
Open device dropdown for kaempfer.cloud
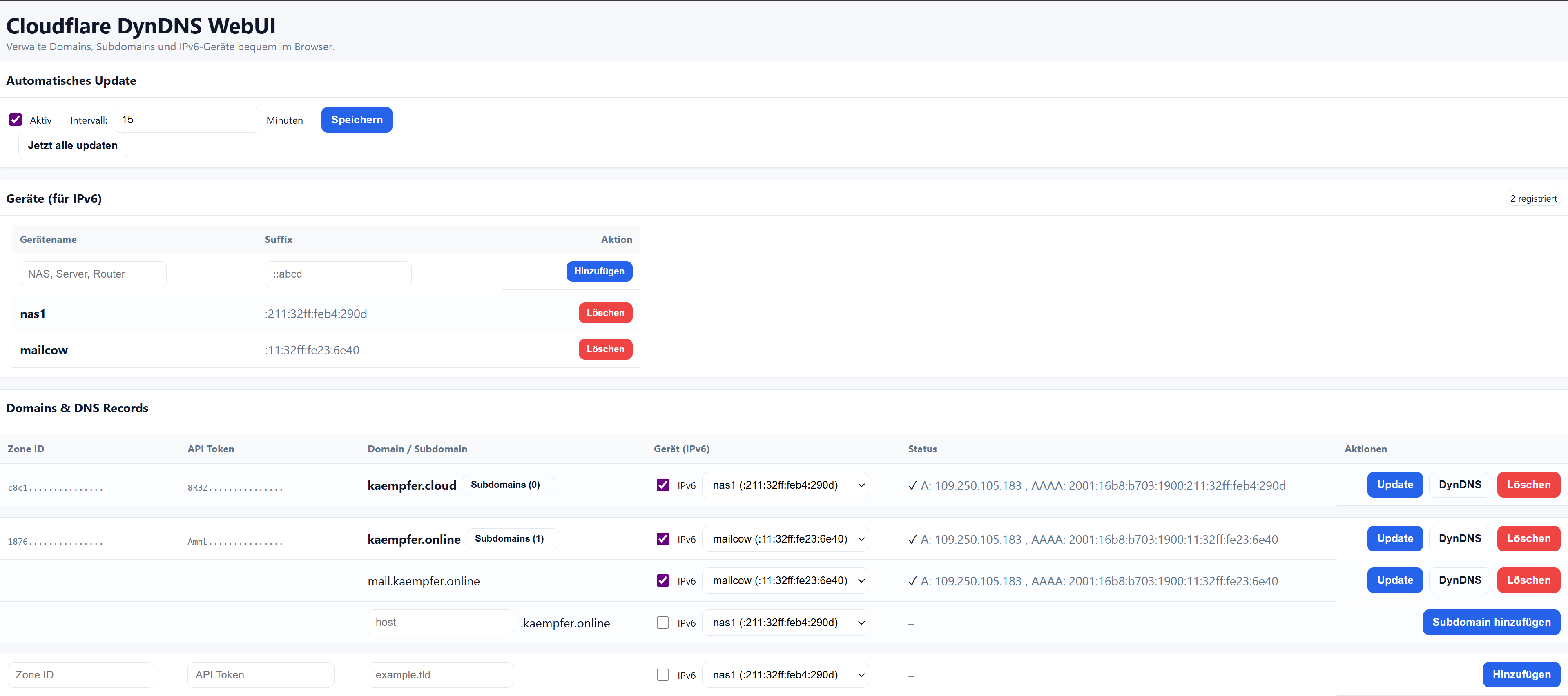click(785, 485)
